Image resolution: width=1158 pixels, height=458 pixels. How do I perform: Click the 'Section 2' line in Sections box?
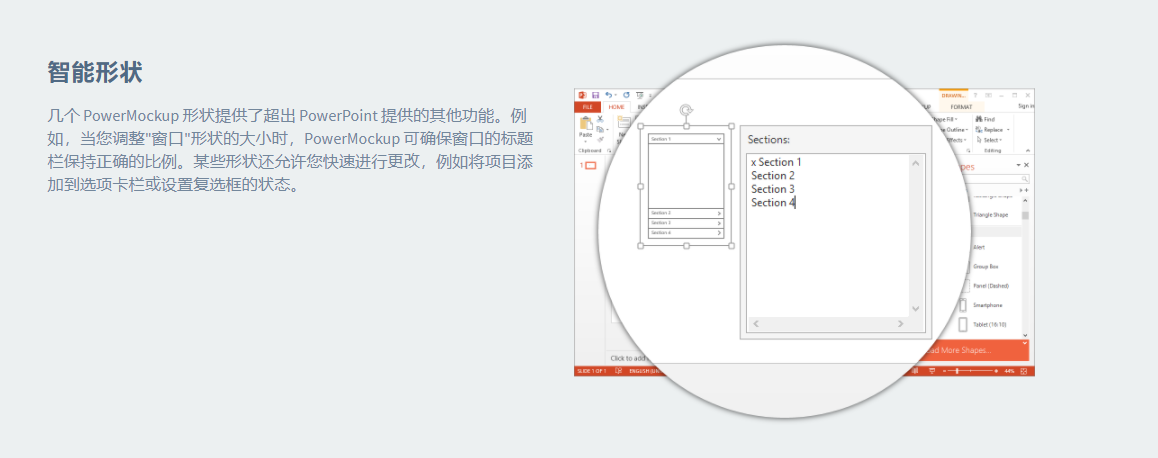click(x=773, y=175)
